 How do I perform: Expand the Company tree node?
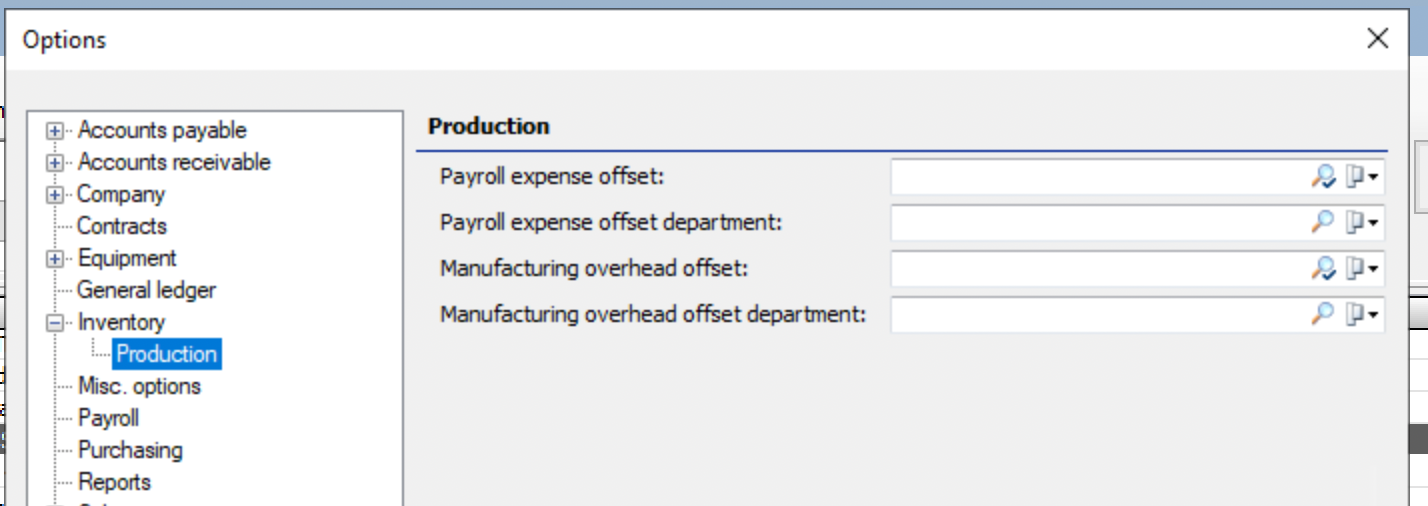pos(55,195)
